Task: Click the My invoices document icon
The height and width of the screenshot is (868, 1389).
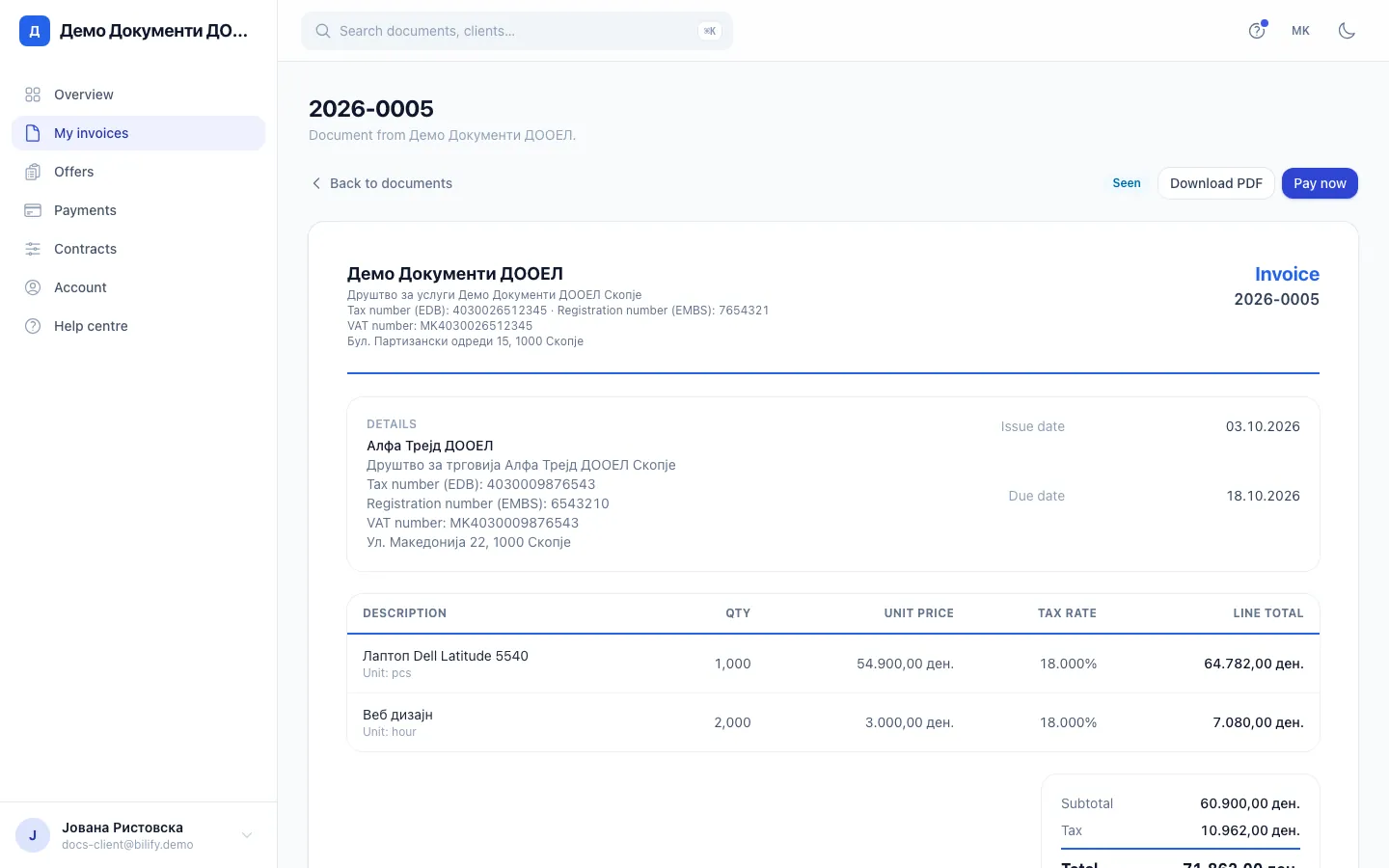Action: (x=33, y=133)
